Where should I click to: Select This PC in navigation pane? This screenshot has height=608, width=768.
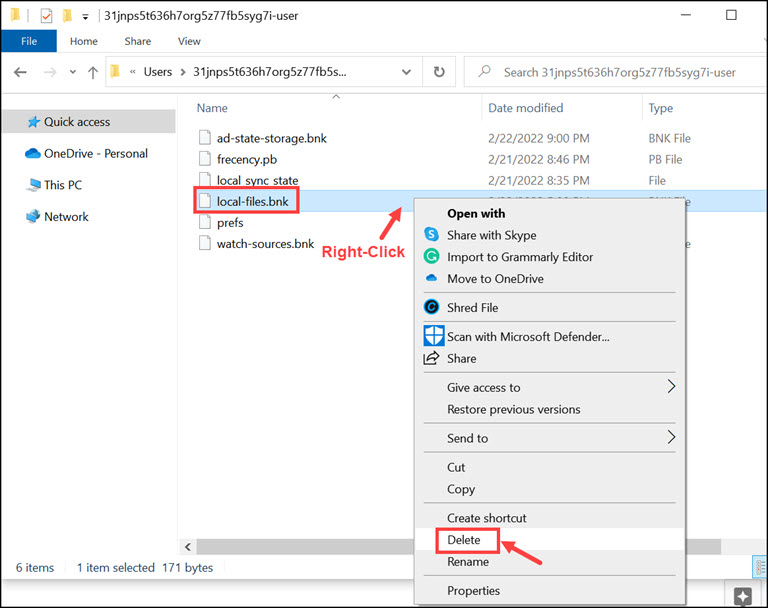pos(62,185)
